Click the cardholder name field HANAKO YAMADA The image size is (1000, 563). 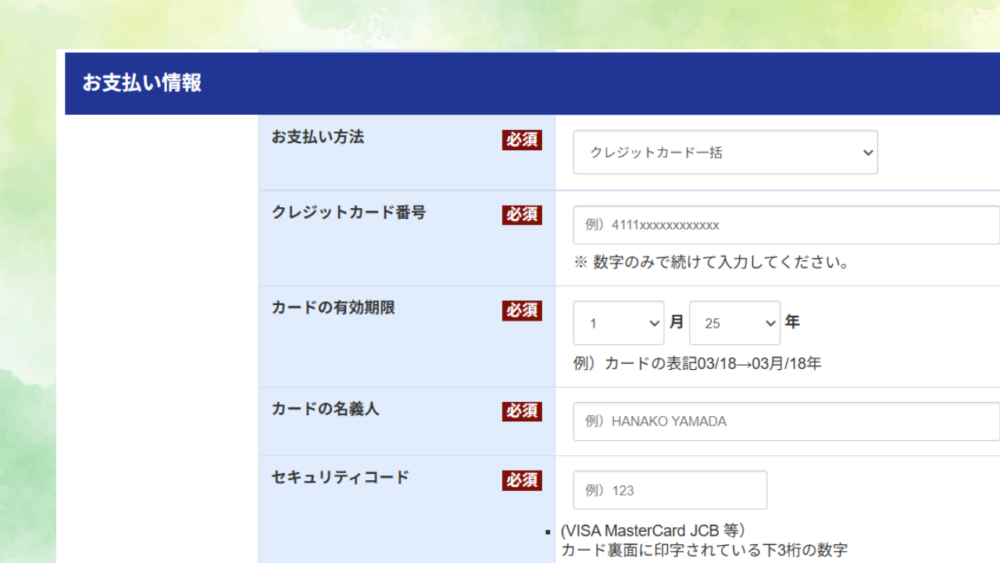786,421
